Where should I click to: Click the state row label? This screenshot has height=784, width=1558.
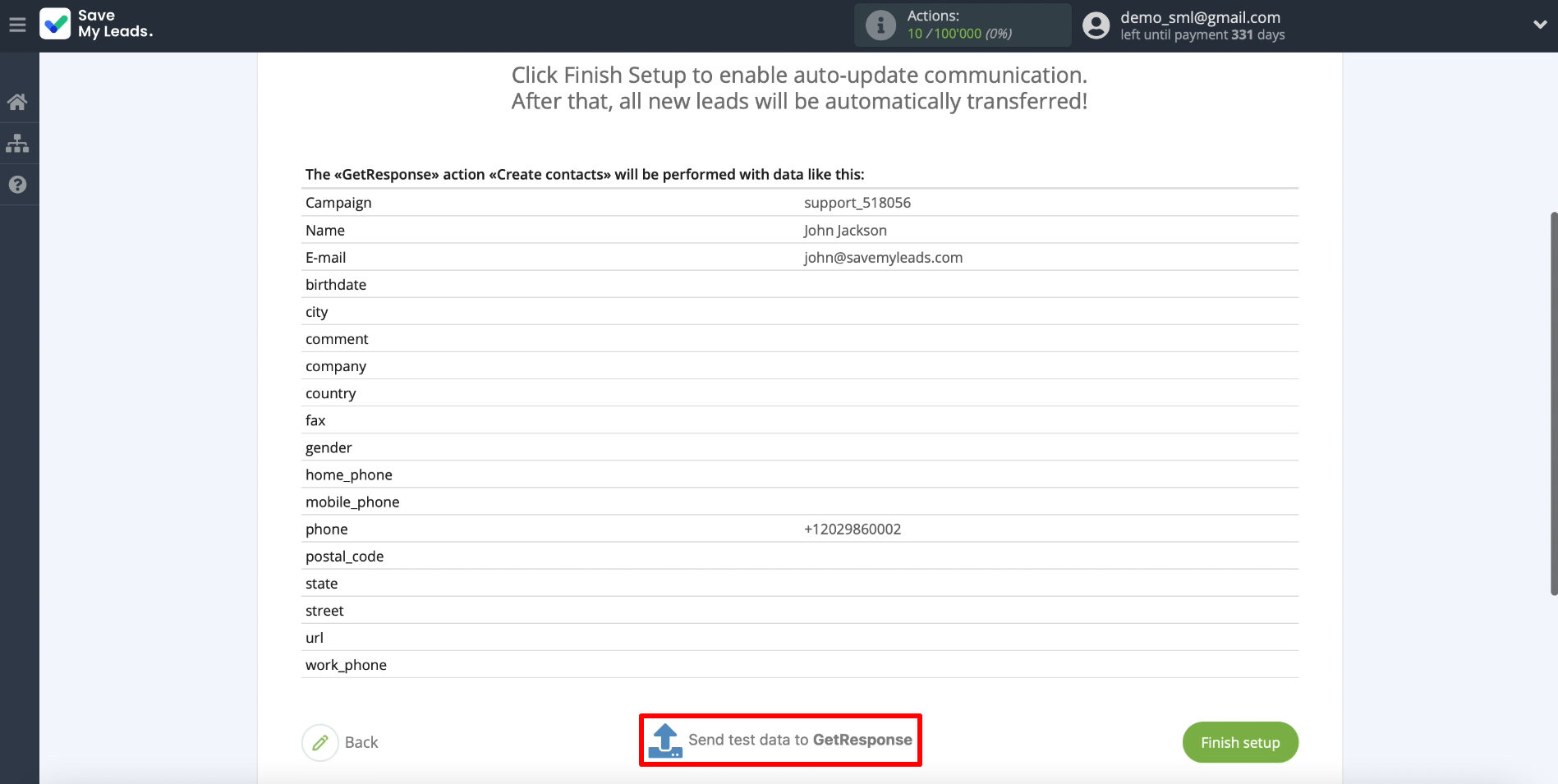coord(321,584)
